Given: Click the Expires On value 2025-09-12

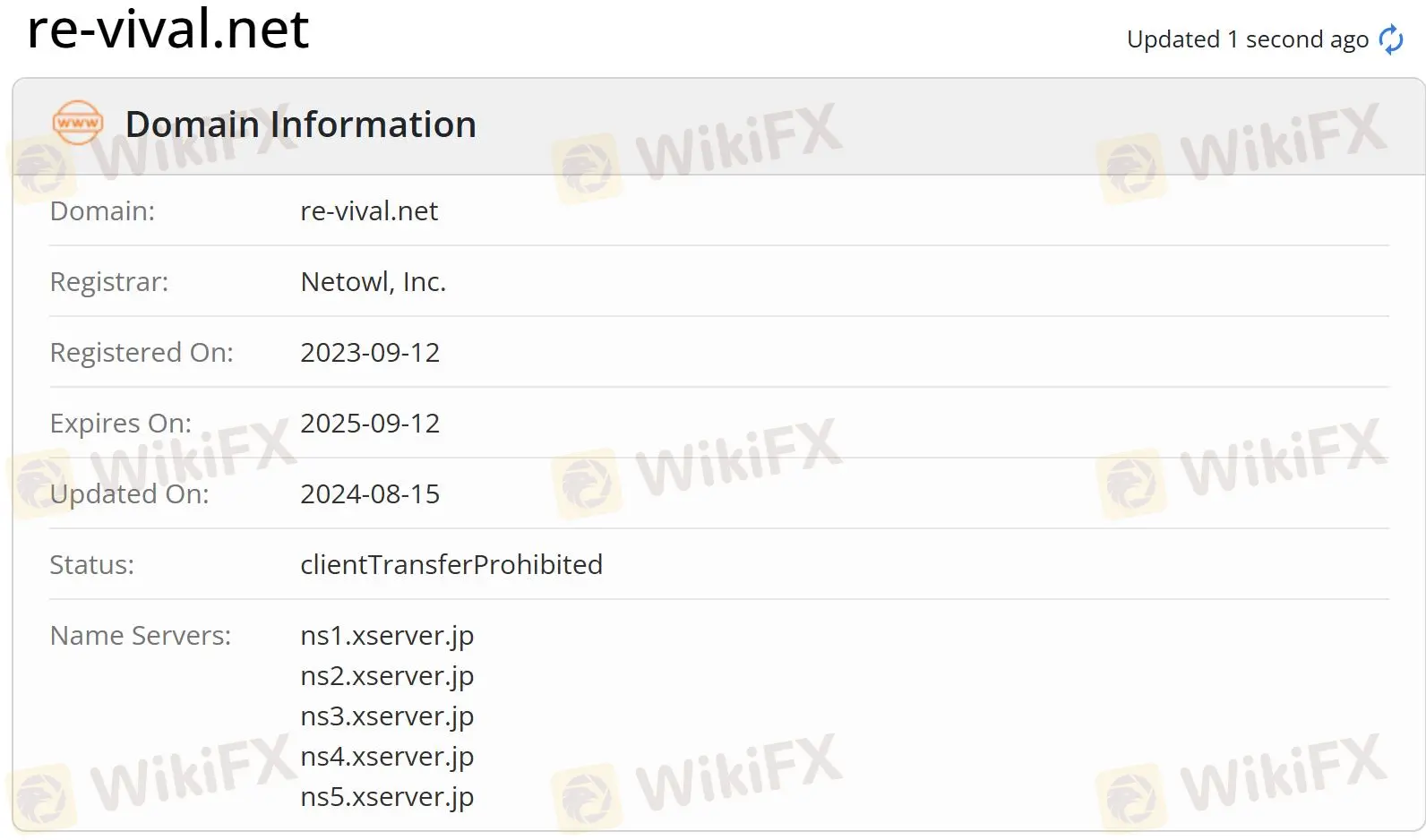Looking at the screenshot, I should 370,423.
